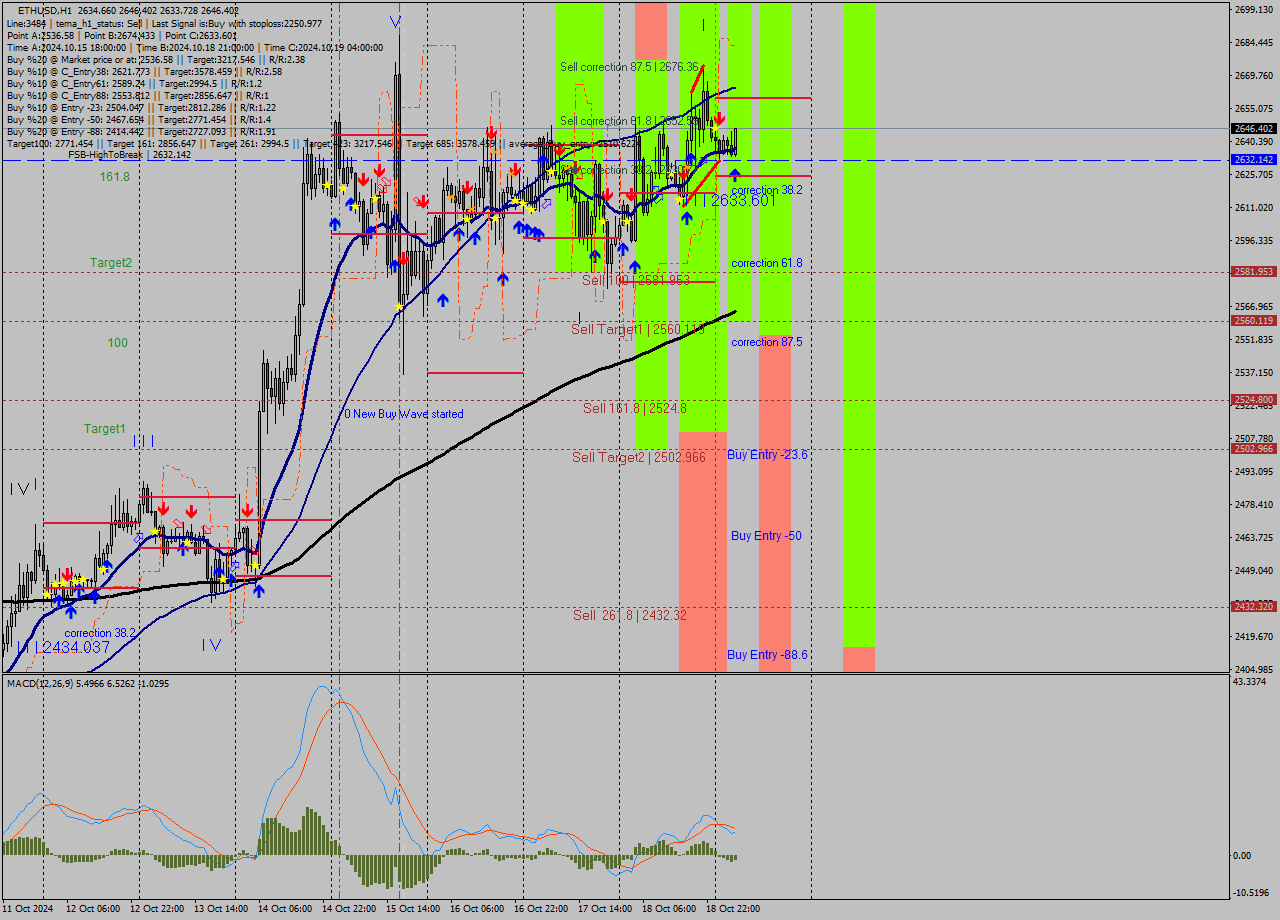The image size is (1280, 920).
Task: Click the 13 Oct 14:00 time label
Action: tap(221, 909)
